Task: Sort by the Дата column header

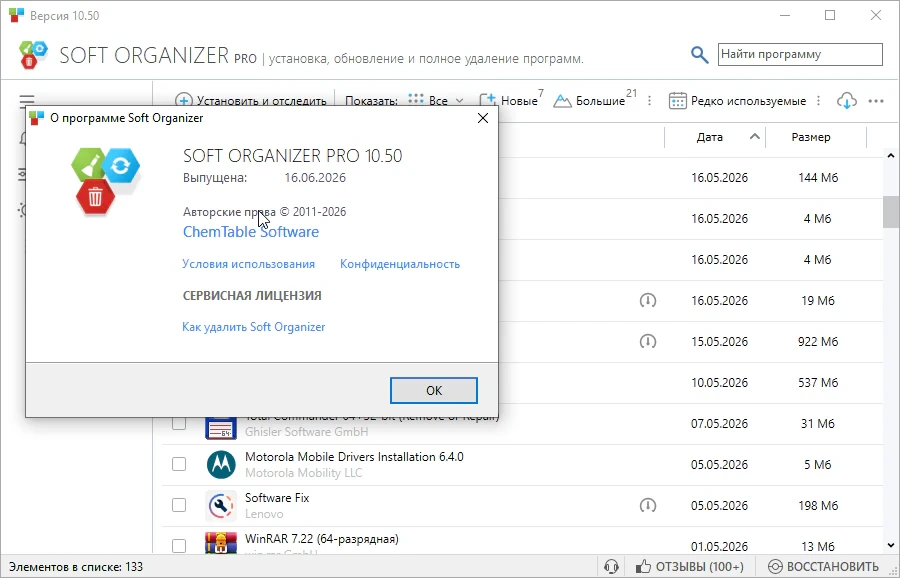Action: tap(709, 137)
